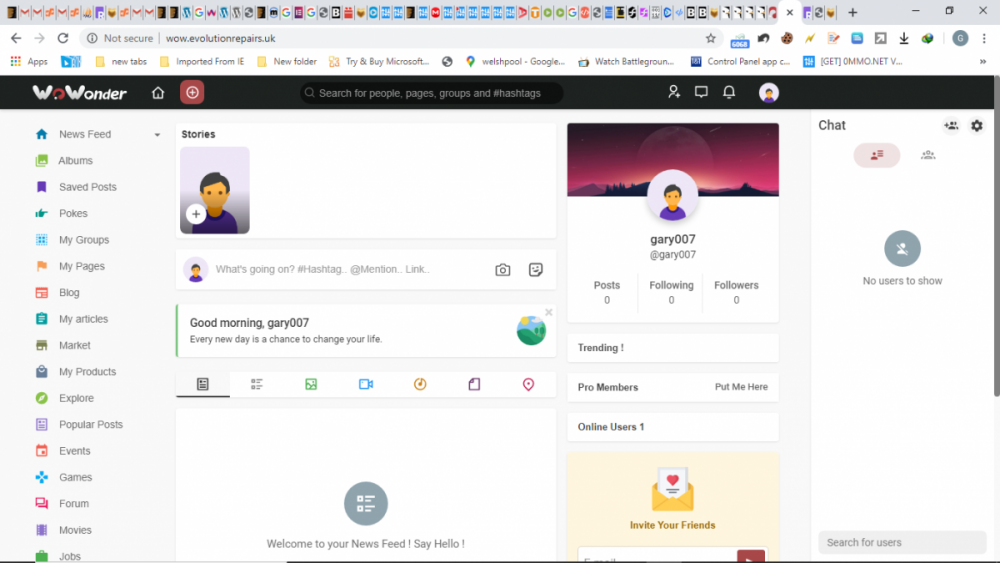View the Posts count
Screen dimensions: 1000x563
pyautogui.click(x=607, y=293)
